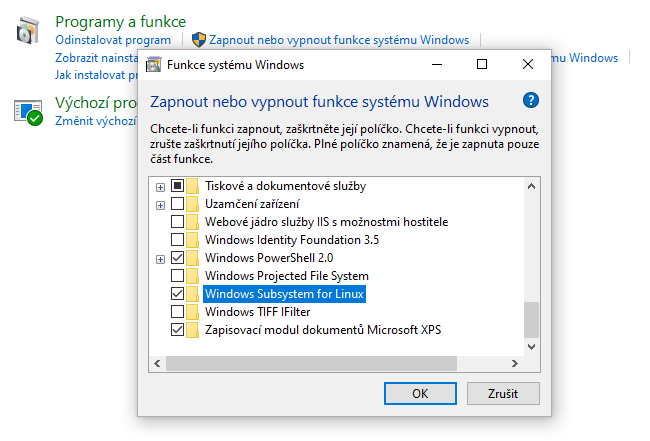Click folder icon next to Windows PowerShell 2.0

193,258
